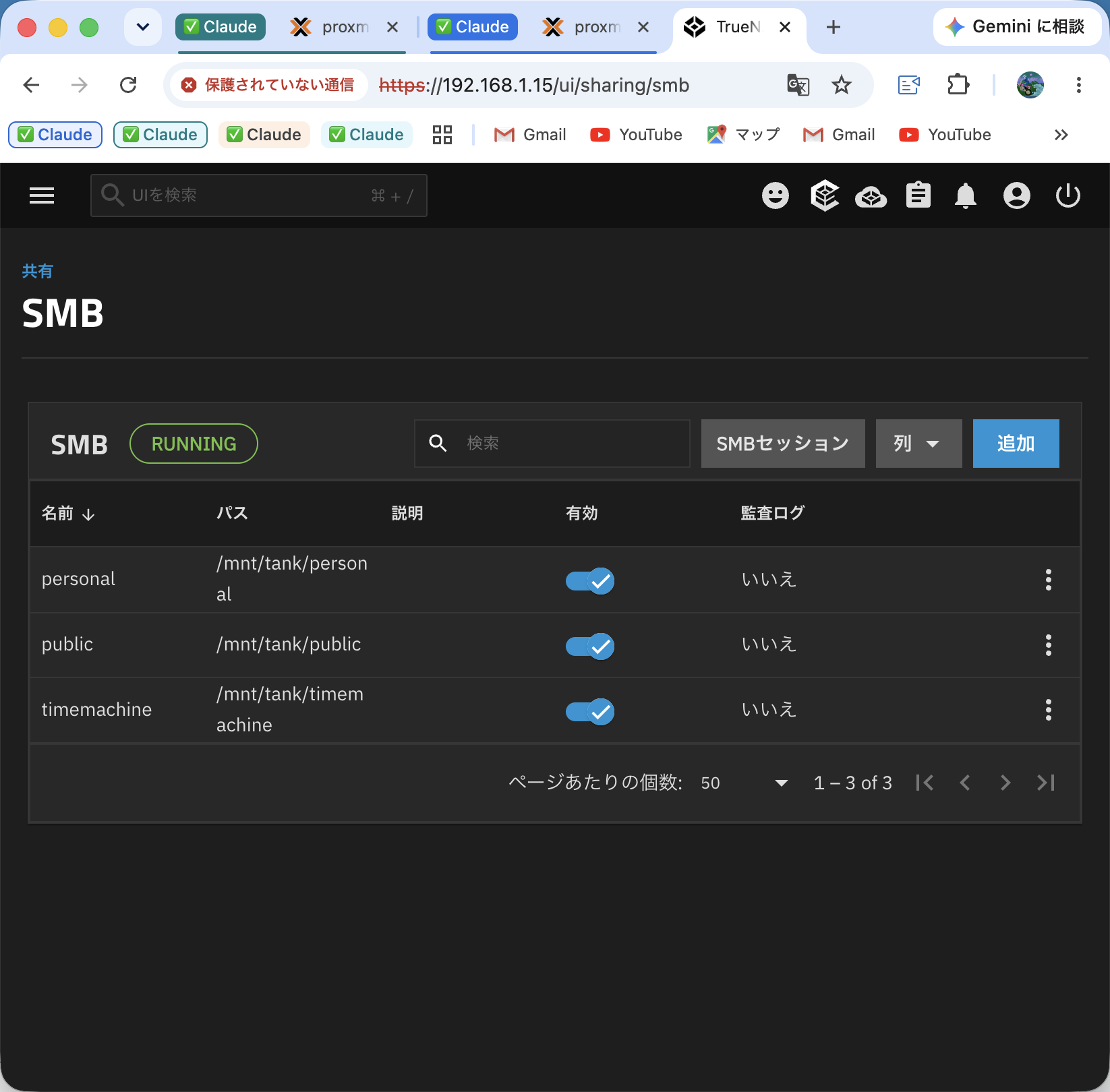The height and width of the screenshot is (1092, 1110).
Task: Click the 検索 share search field
Action: [x=552, y=444]
